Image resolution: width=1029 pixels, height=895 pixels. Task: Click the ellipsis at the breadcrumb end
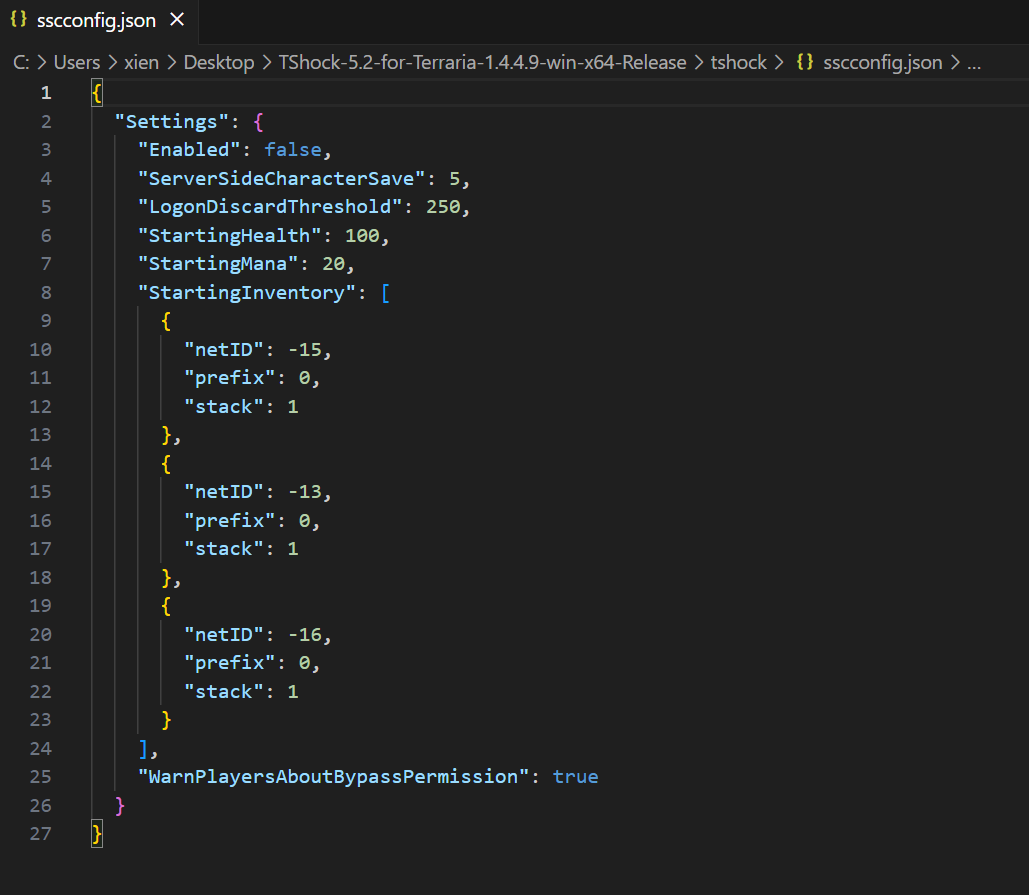pos(973,63)
